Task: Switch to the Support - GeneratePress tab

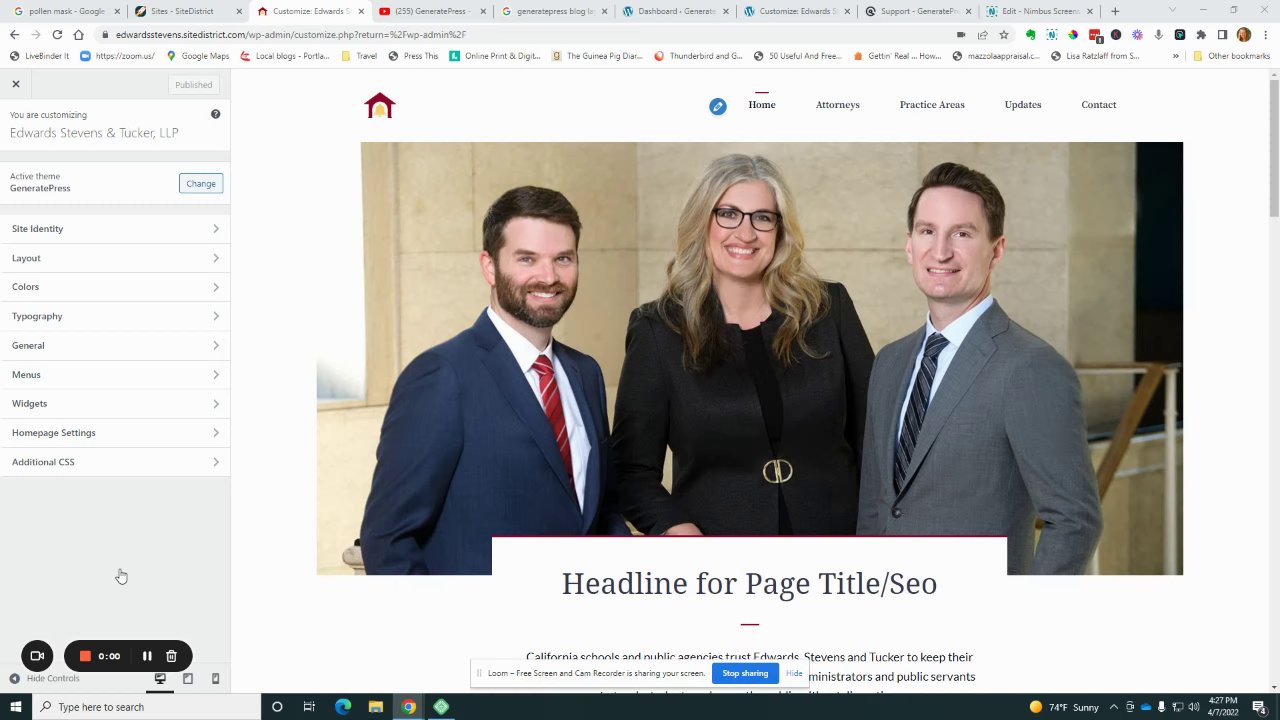Action: coord(919,11)
